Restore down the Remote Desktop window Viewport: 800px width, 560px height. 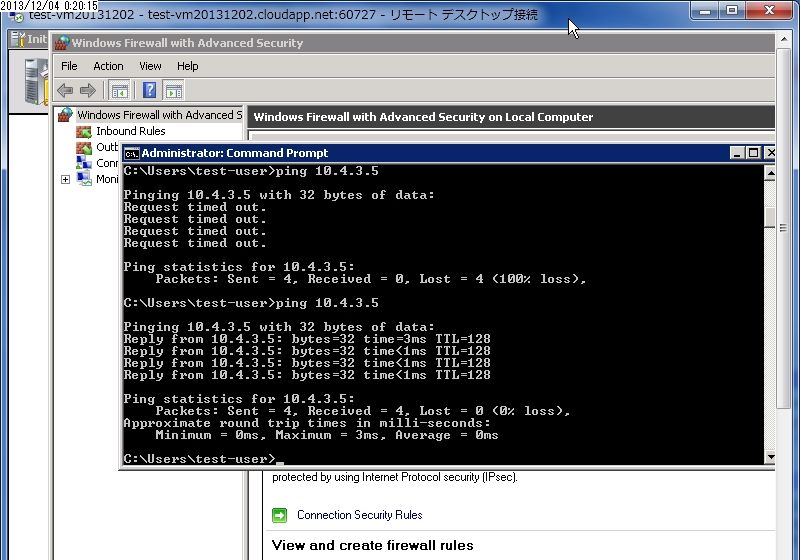coord(732,10)
